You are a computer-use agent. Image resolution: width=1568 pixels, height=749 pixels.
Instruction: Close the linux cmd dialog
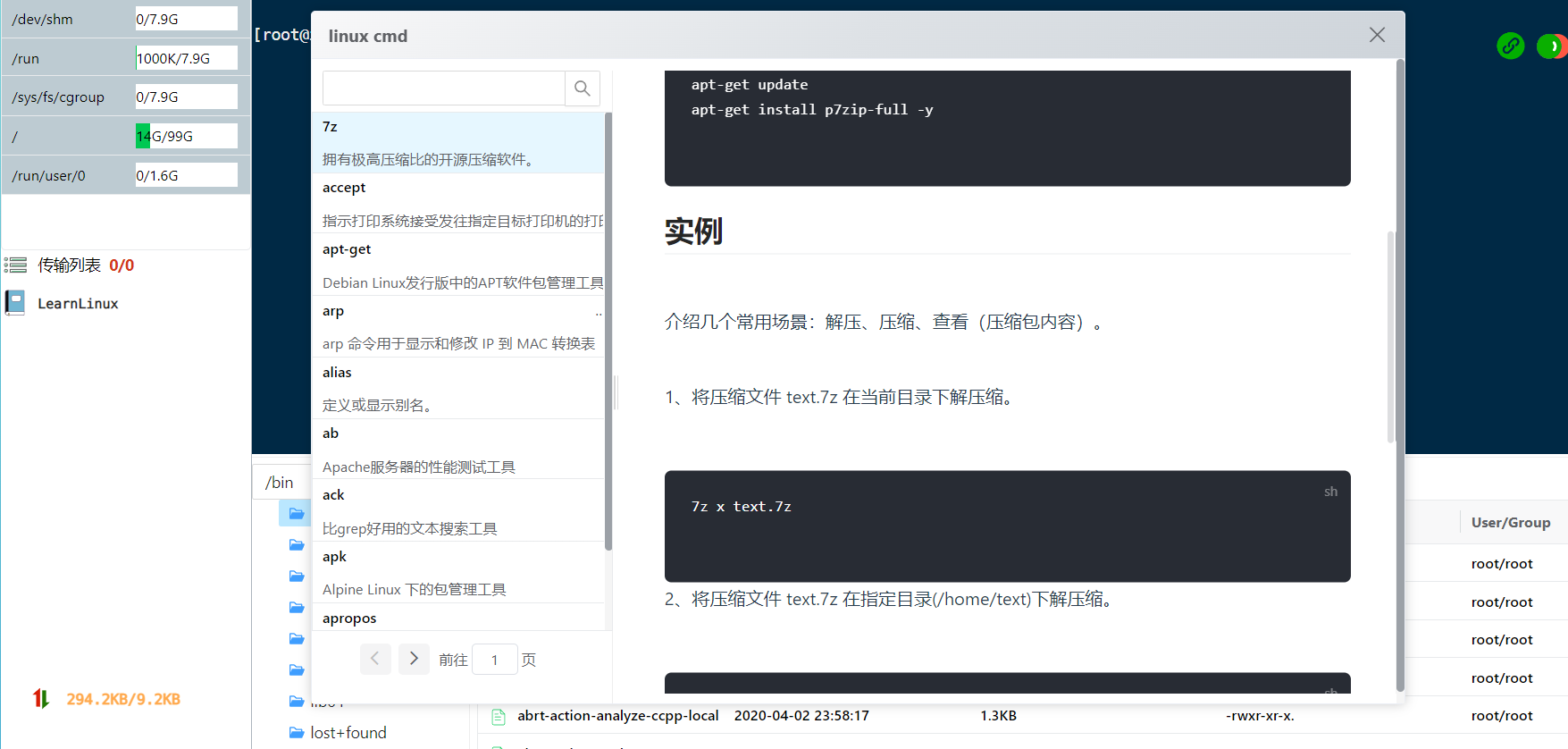point(1377,35)
